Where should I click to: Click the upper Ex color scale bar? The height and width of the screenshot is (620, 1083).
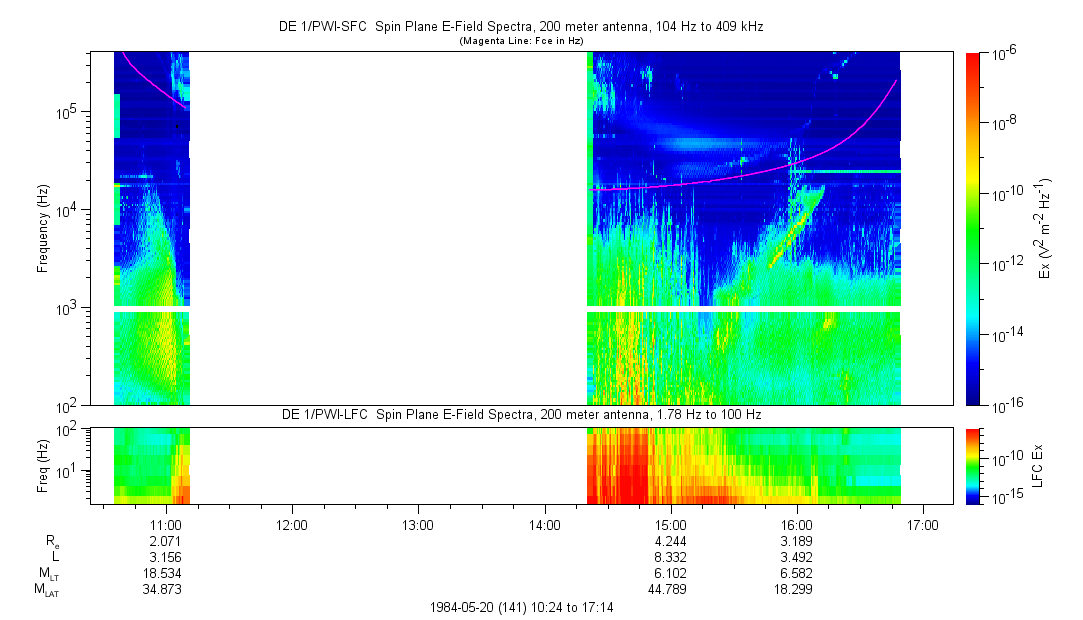pos(974,228)
